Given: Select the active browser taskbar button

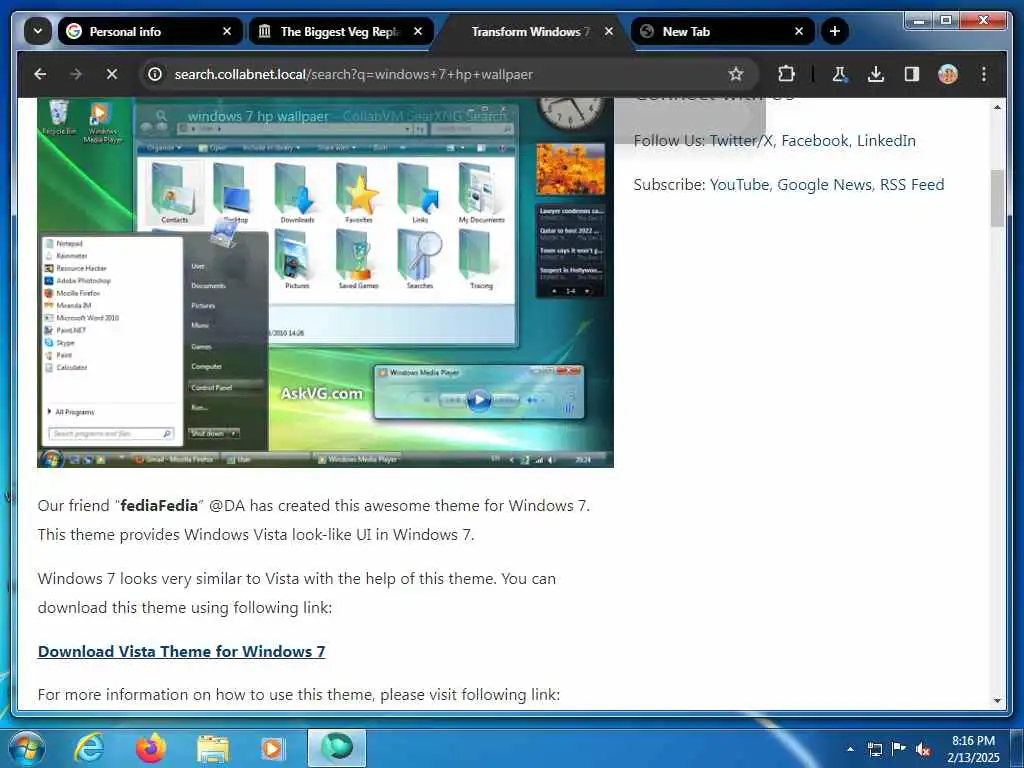Looking at the screenshot, I should 337,748.
